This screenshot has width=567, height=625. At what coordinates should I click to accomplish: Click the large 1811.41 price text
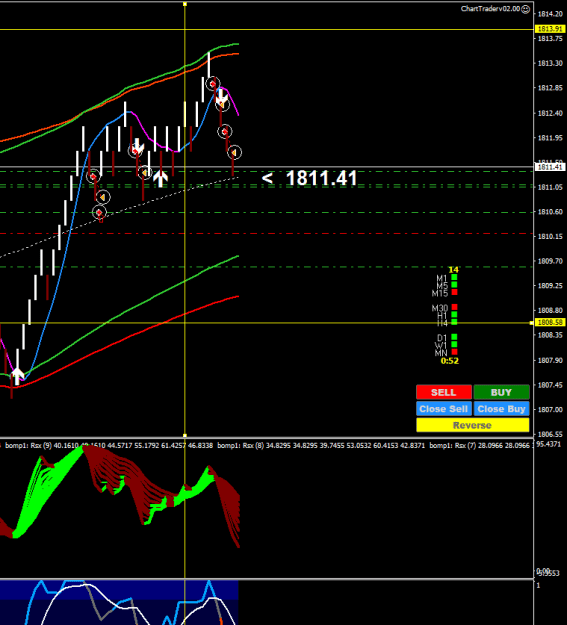coord(321,178)
